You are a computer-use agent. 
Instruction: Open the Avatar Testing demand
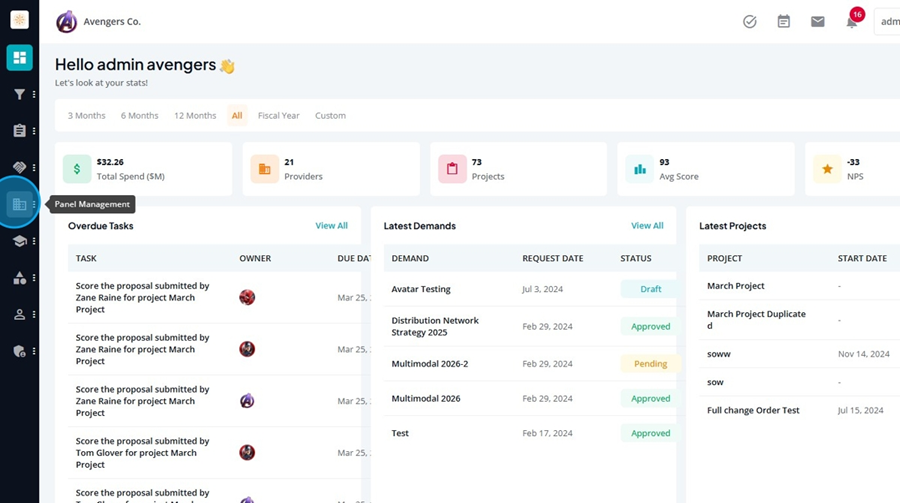(421, 289)
